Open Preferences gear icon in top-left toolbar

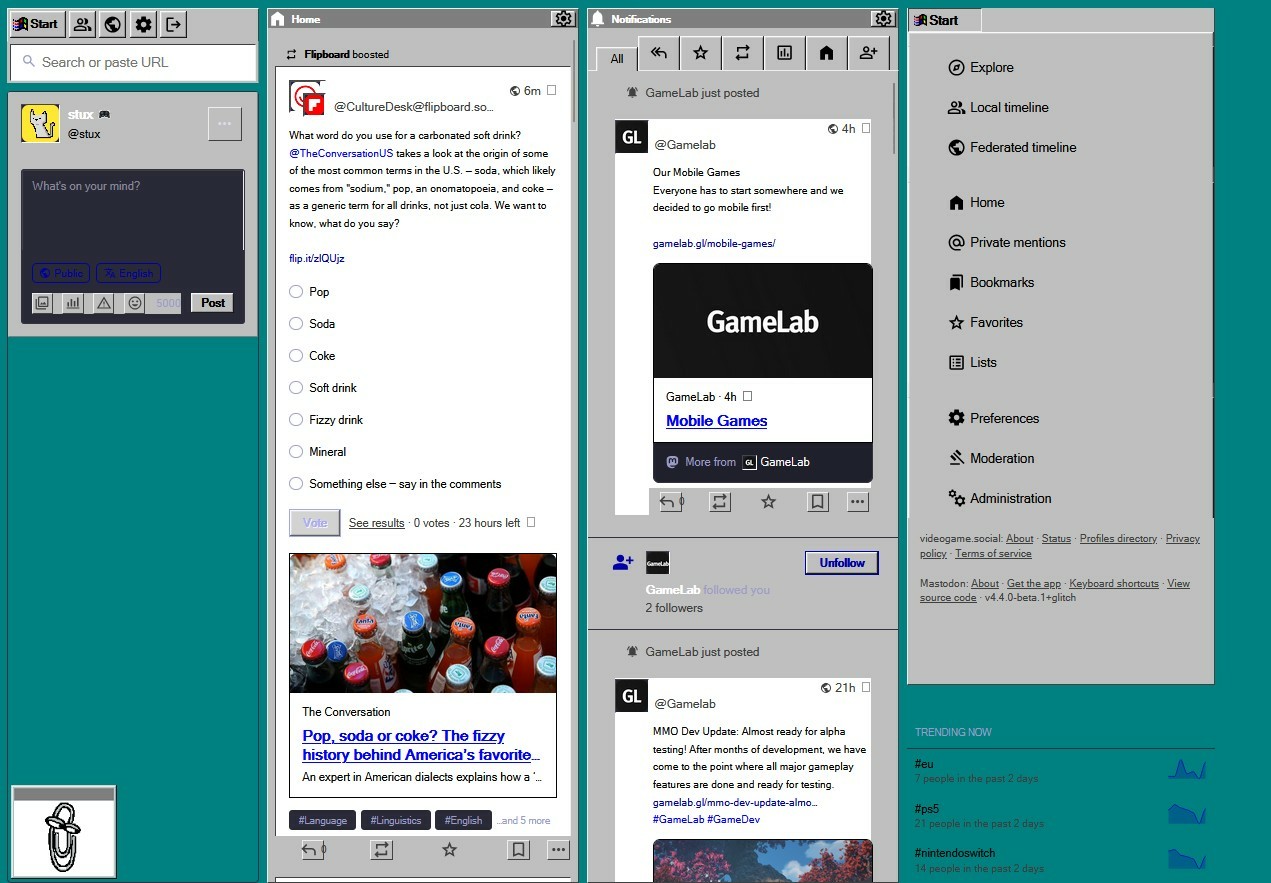pos(144,24)
